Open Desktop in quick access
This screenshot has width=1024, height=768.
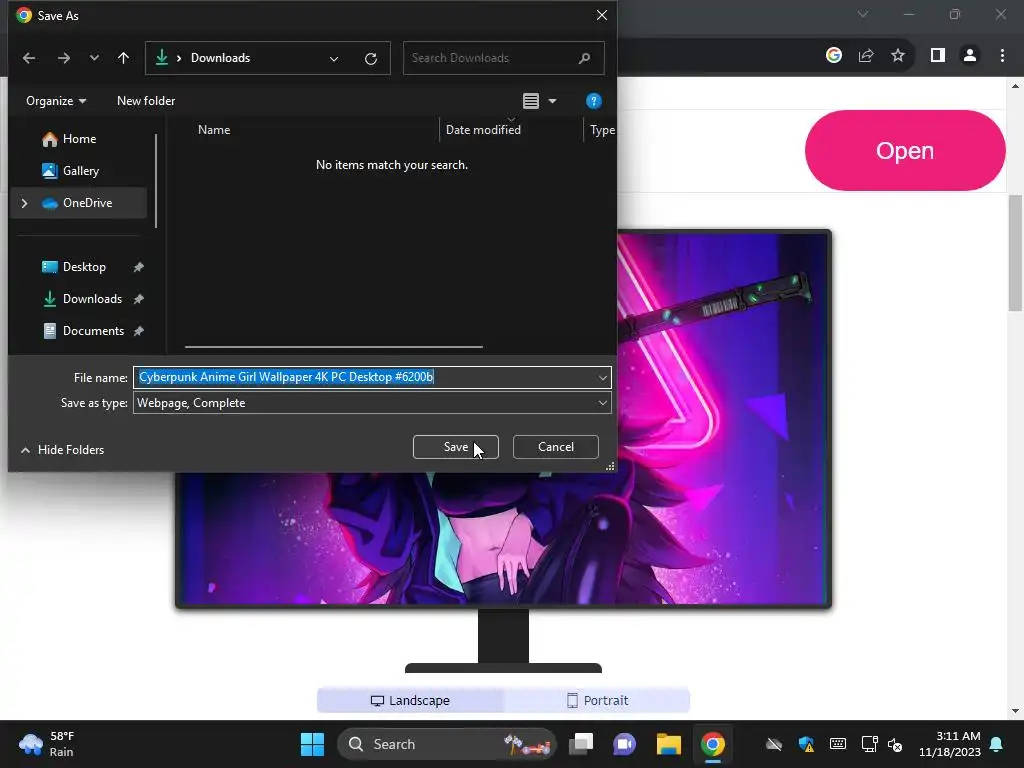84,266
